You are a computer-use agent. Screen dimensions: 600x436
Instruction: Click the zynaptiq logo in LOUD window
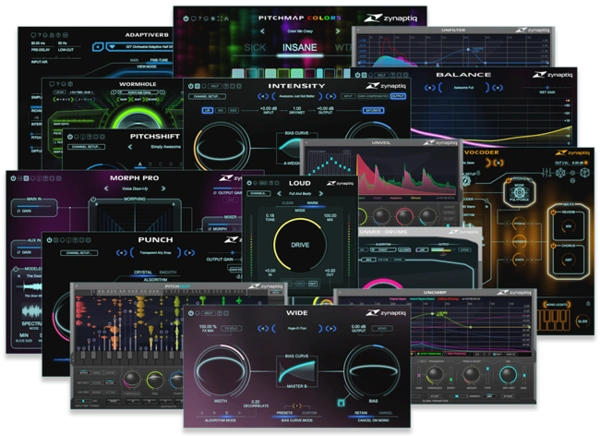[340, 183]
